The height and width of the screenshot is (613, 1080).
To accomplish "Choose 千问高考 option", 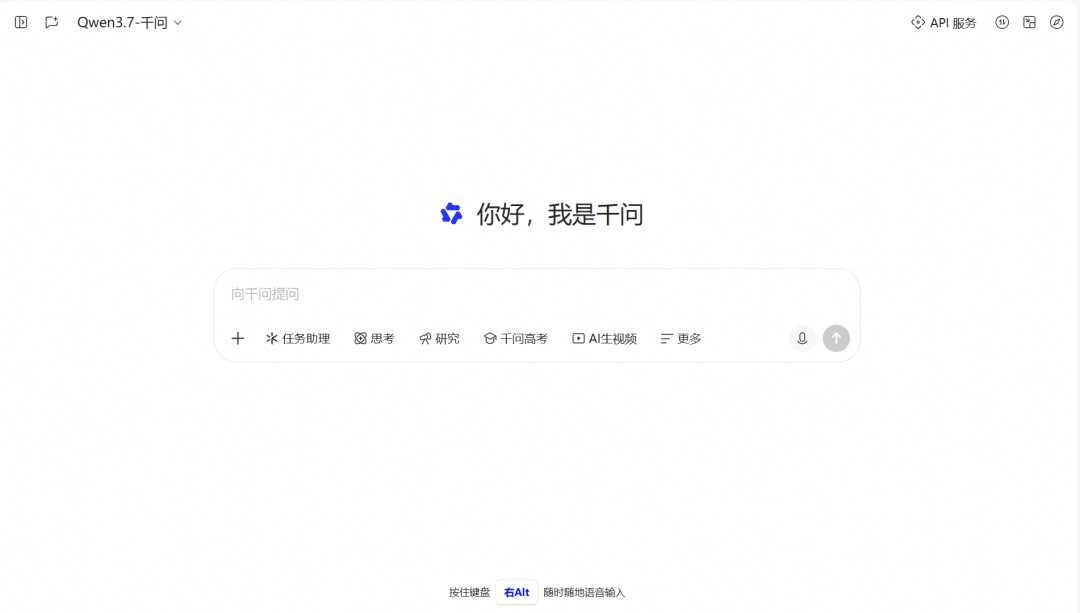I will point(515,338).
